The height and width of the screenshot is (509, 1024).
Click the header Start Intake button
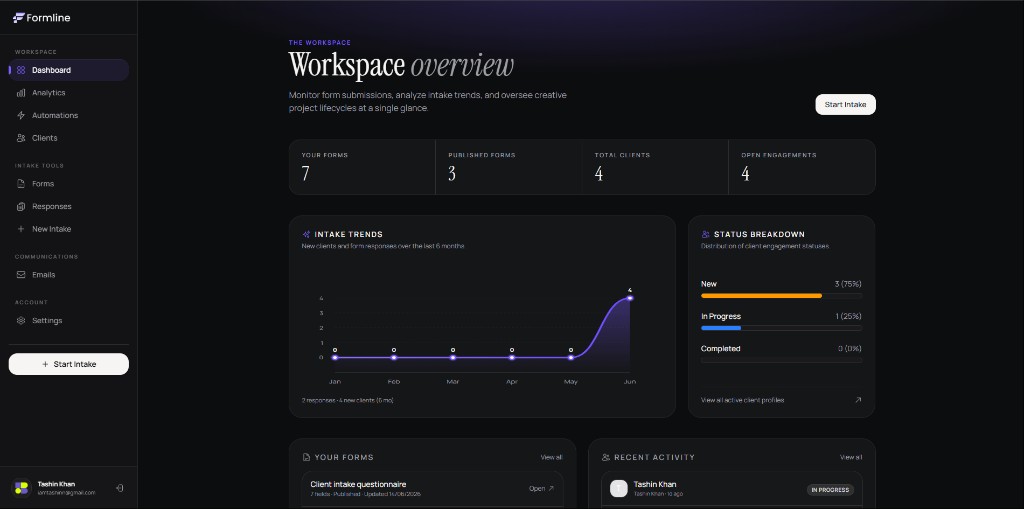845,105
